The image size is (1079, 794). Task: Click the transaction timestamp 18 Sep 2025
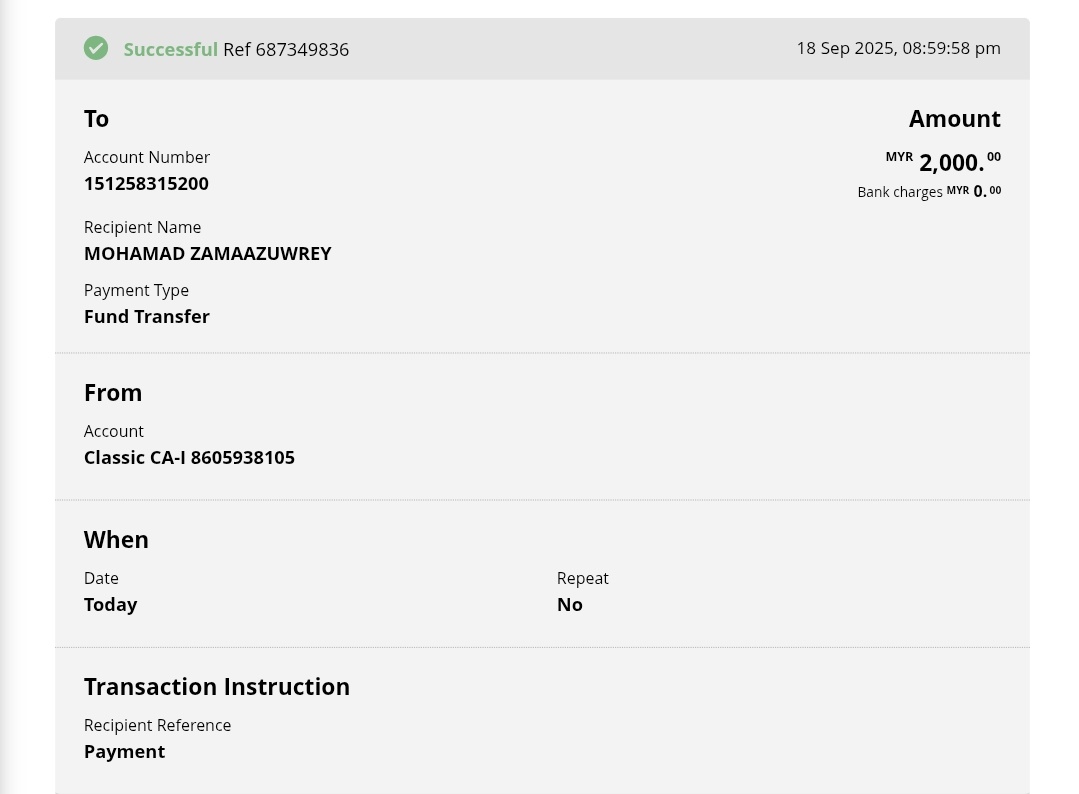pyautogui.click(x=898, y=48)
